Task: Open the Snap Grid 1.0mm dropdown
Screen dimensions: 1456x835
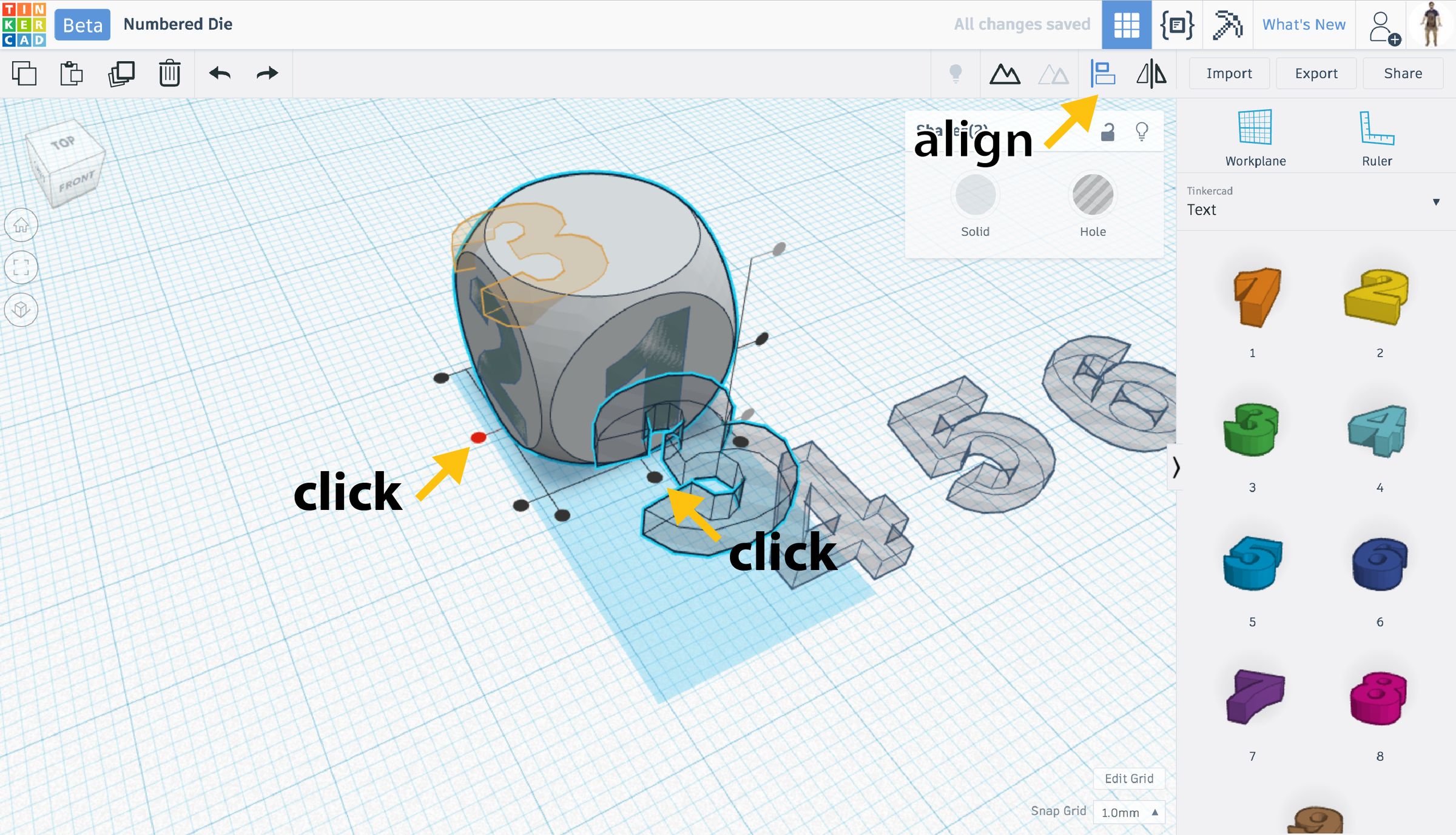Action: (x=1129, y=813)
